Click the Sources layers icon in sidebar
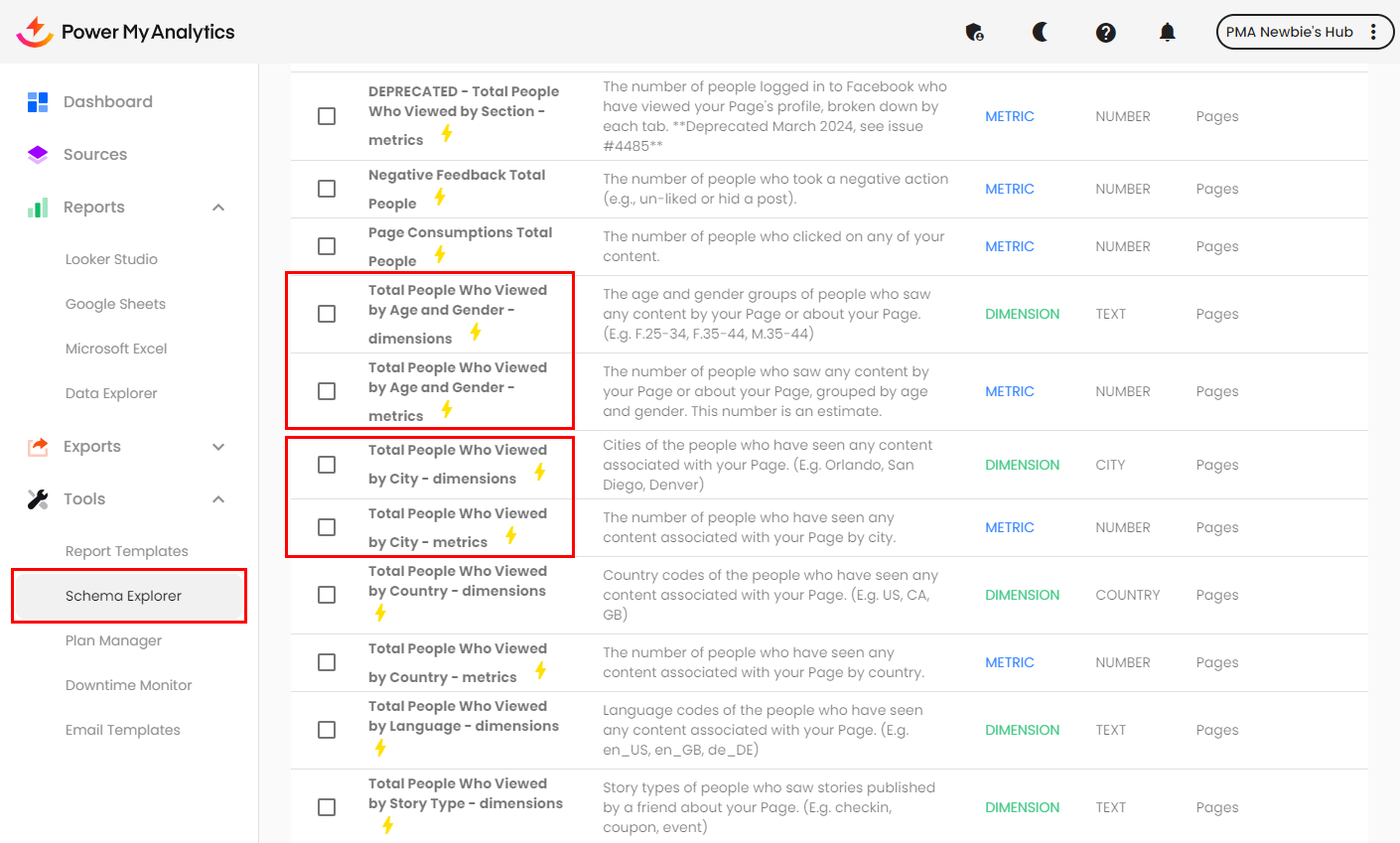Viewport: 1400px width, 843px height. point(38,154)
